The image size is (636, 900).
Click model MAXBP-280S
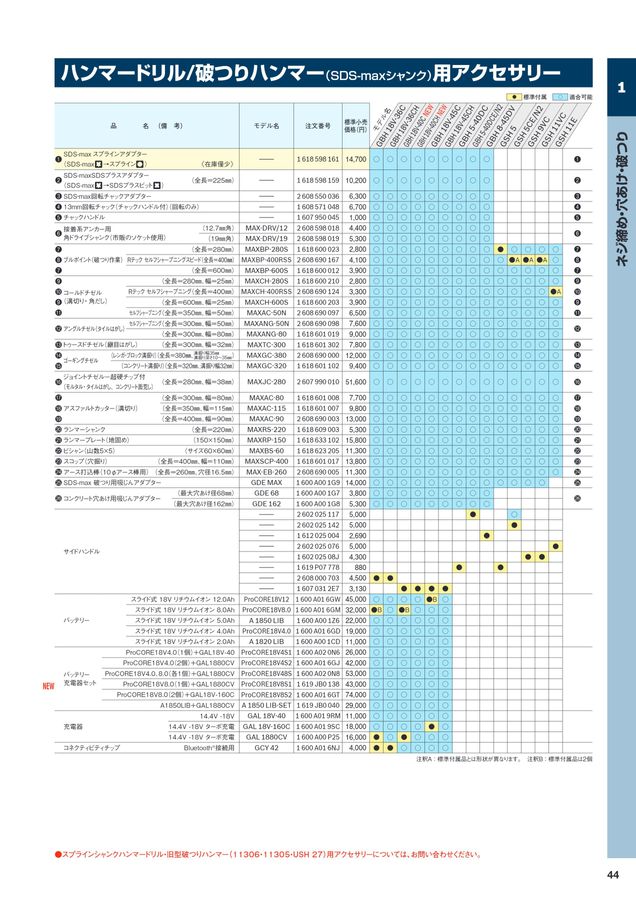click(266, 249)
